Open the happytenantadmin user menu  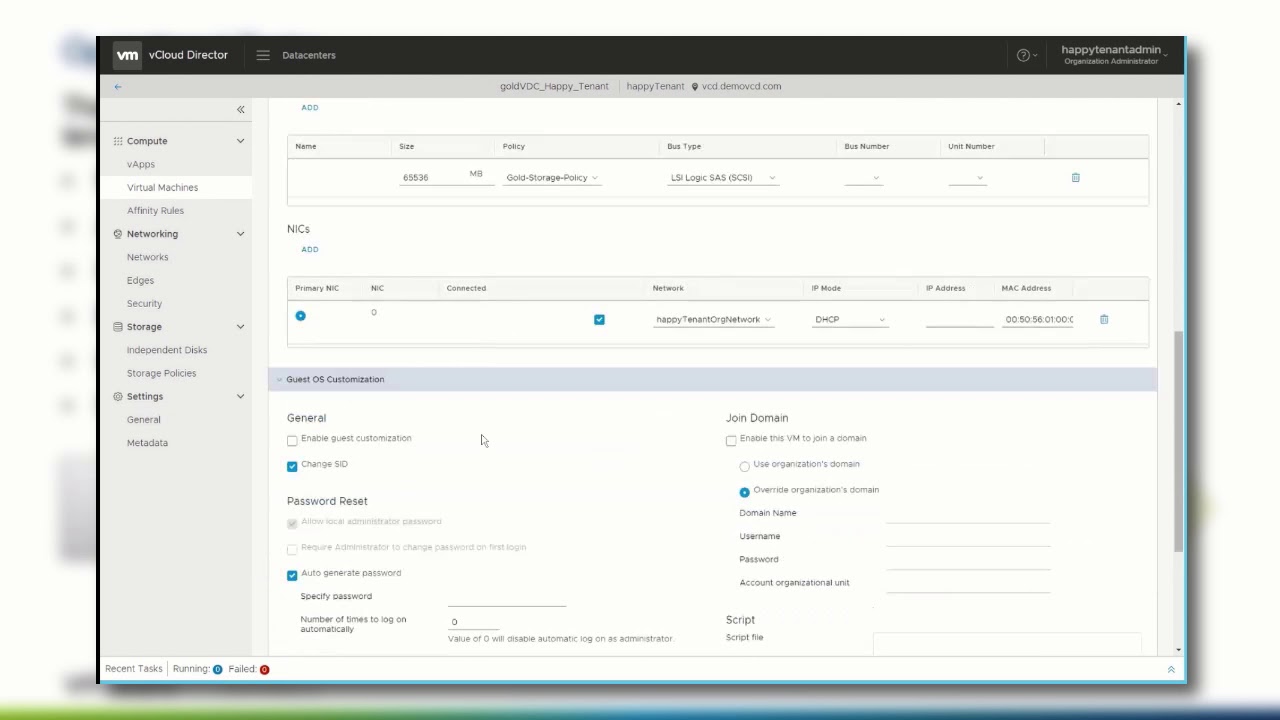[1114, 55]
